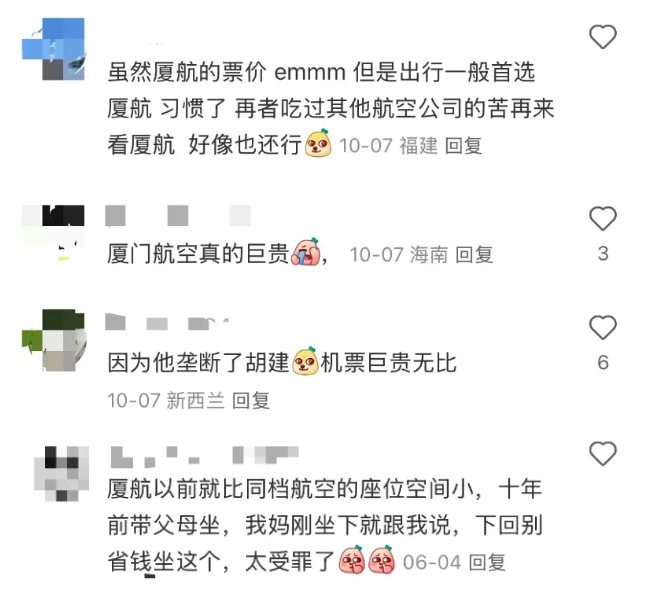The height and width of the screenshot is (590, 648).
Task: Like the 因为他垄断了胡建 comment
Action: [603, 328]
